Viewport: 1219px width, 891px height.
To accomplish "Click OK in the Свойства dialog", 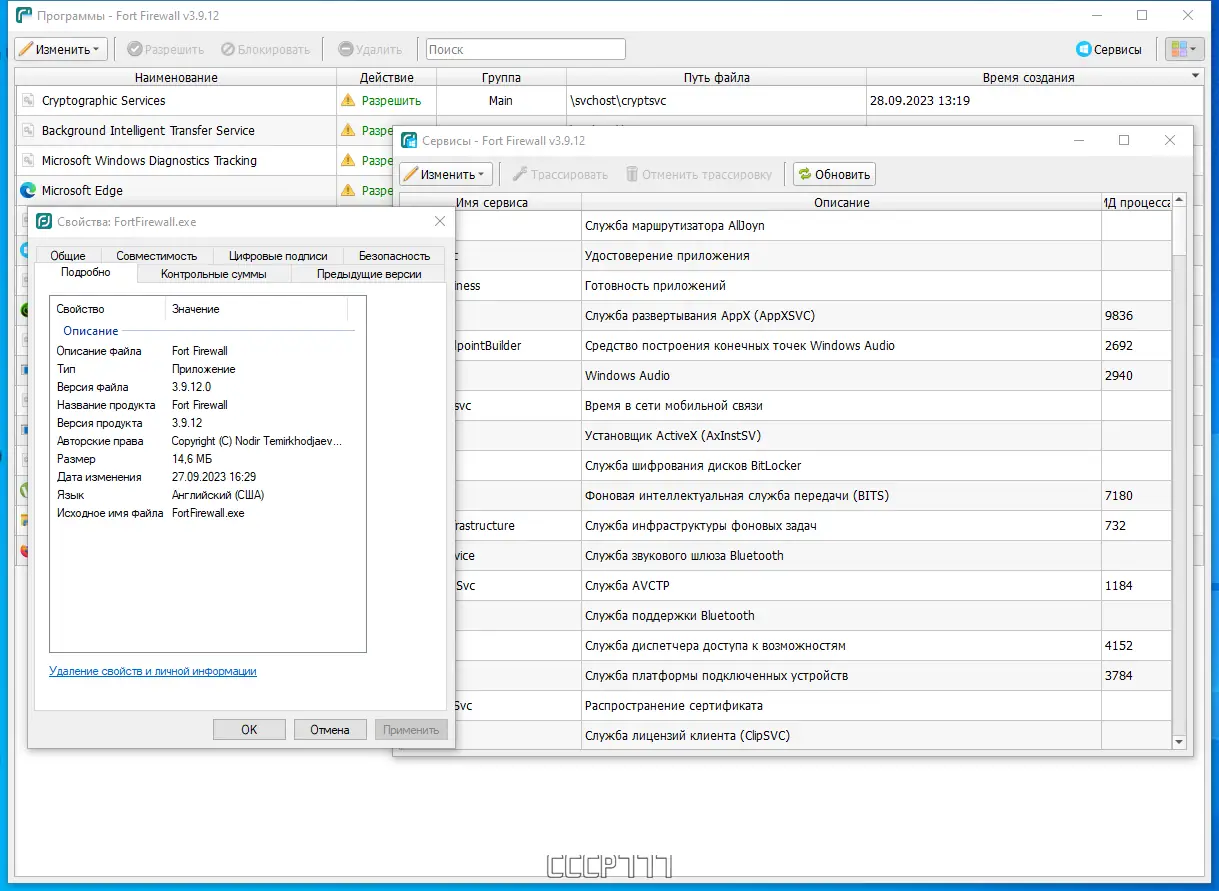I will click(249, 729).
